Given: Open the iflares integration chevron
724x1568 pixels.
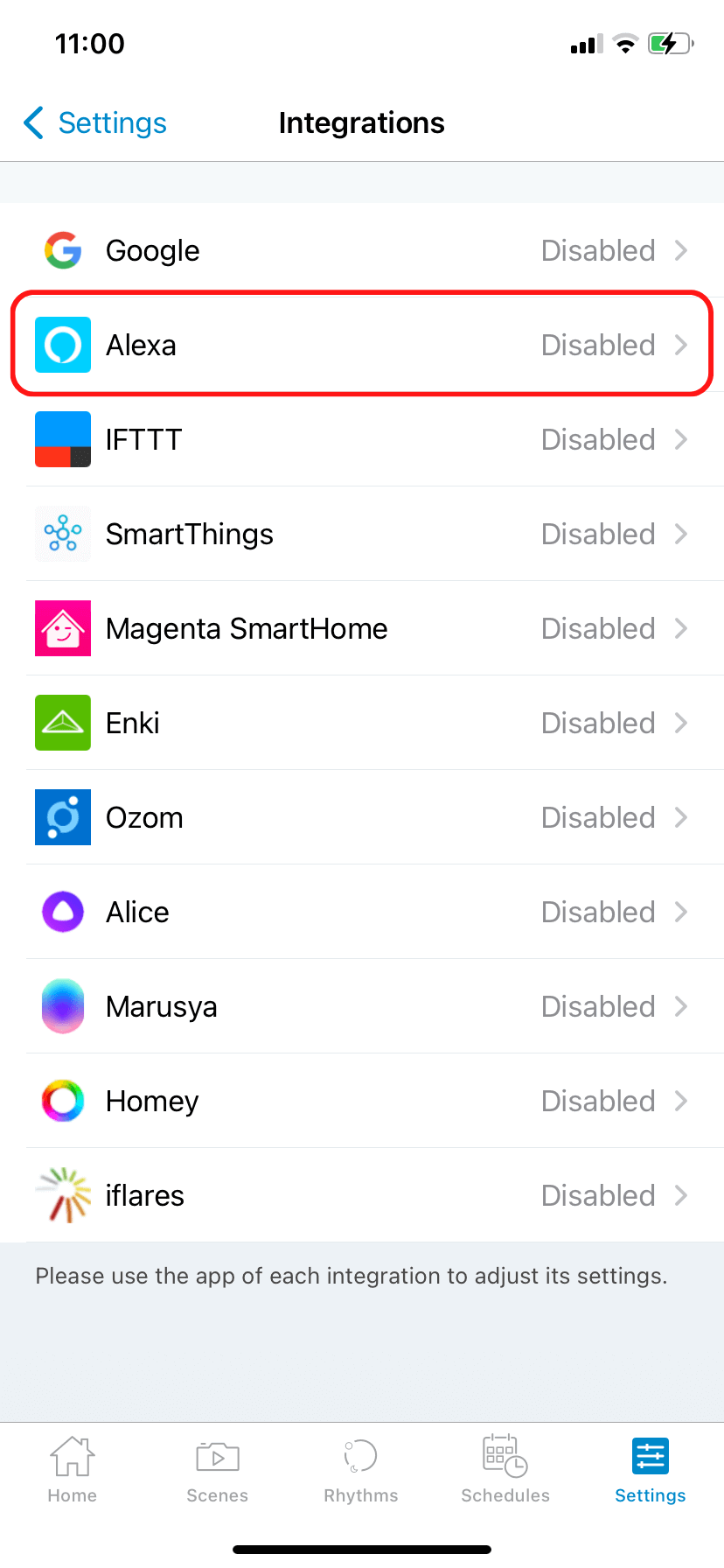Looking at the screenshot, I should (681, 1195).
